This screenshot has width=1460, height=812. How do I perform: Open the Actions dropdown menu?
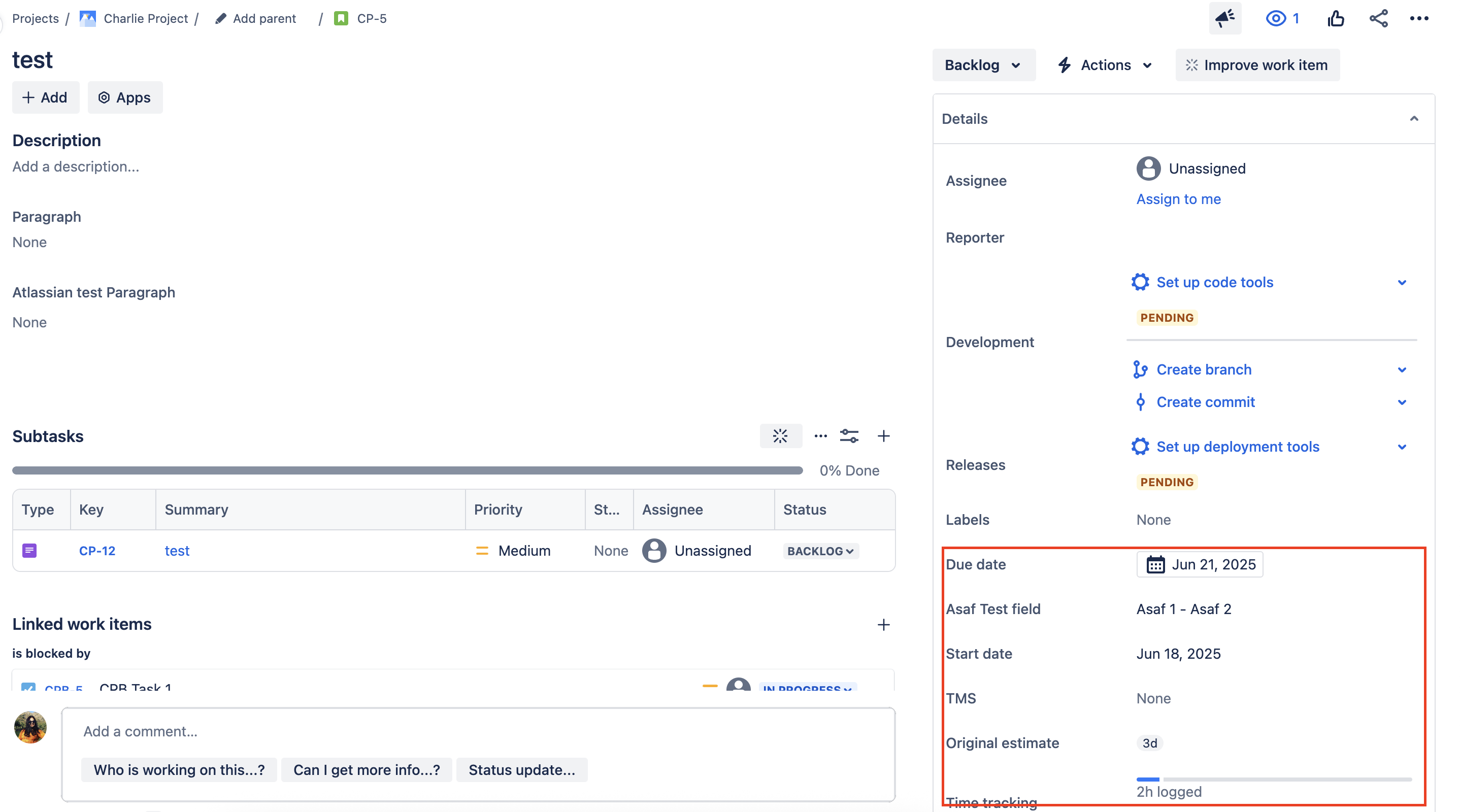(1105, 64)
